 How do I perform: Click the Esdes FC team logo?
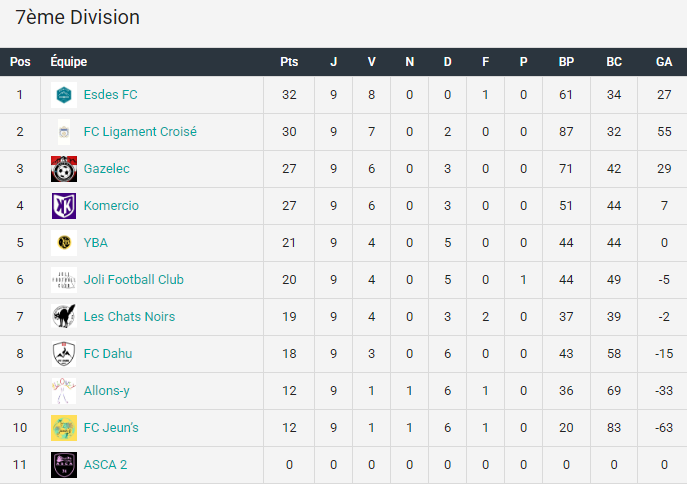pos(64,95)
